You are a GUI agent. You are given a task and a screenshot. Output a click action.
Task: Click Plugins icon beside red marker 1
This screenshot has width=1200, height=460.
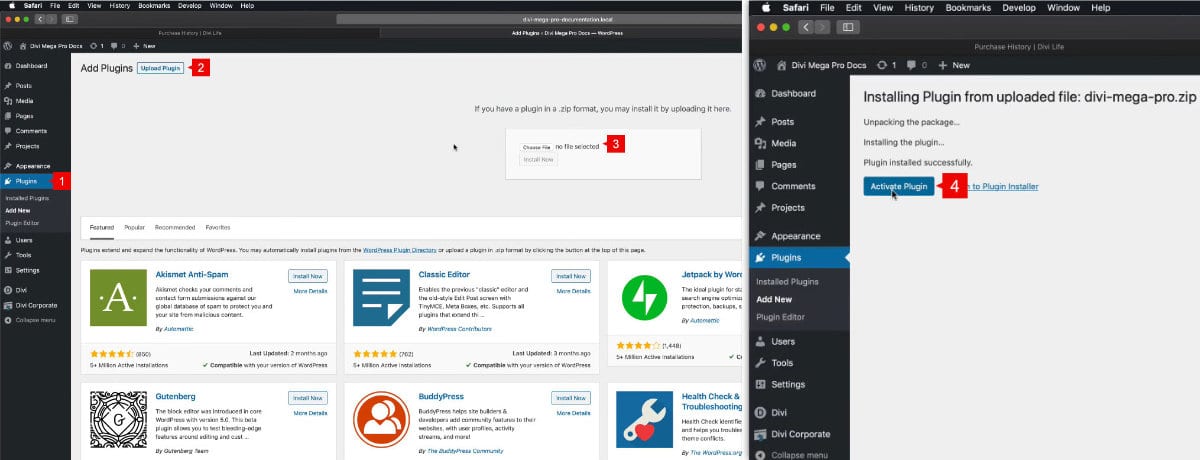click(8, 181)
